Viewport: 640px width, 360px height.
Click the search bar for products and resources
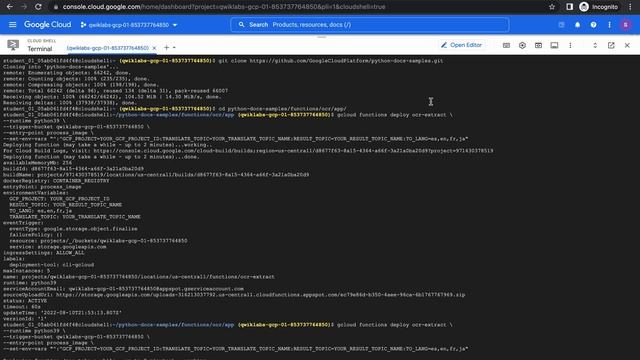click(x=370, y=25)
